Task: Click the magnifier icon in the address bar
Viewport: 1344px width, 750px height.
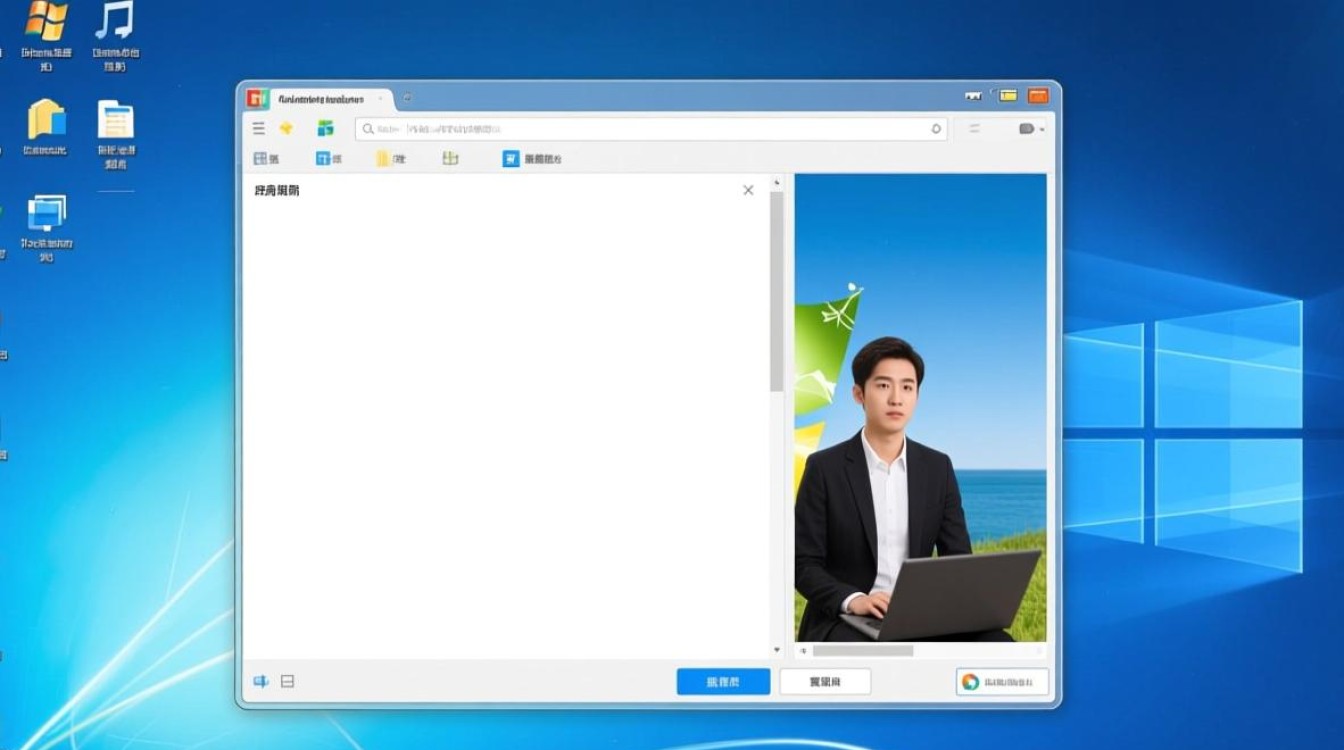Action: click(366, 128)
